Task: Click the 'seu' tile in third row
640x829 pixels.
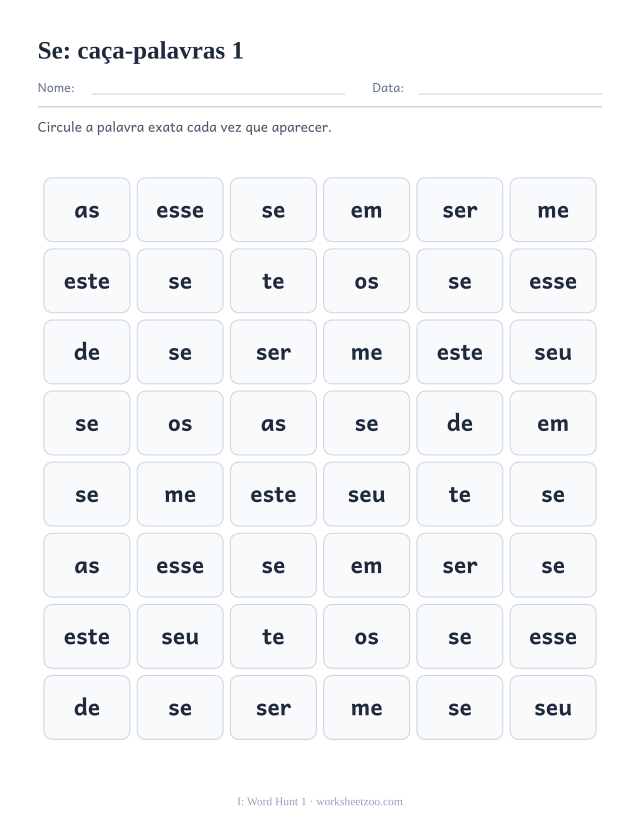Action: [x=553, y=352]
